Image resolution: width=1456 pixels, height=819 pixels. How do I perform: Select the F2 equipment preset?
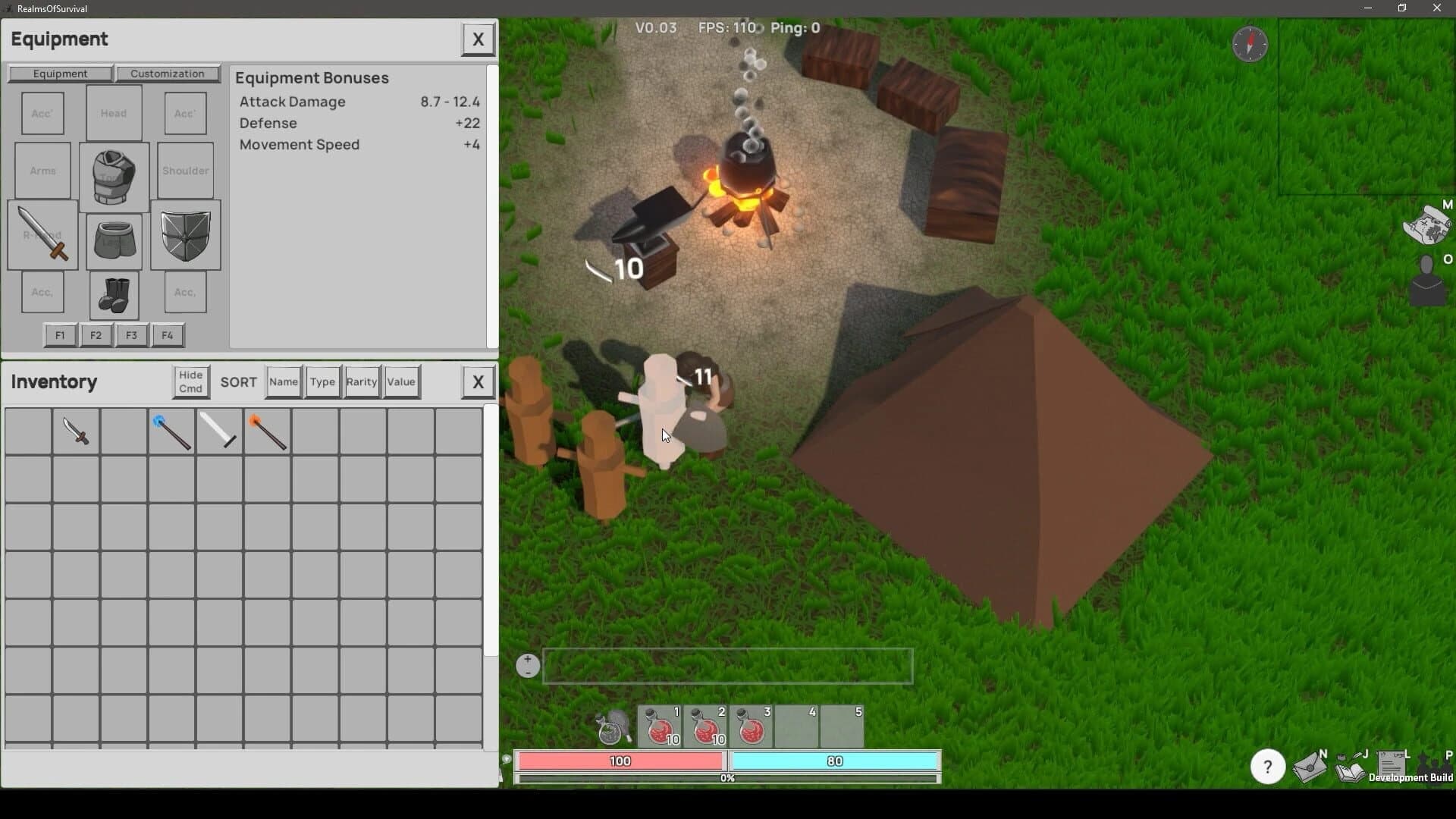(x=96, y=335)
